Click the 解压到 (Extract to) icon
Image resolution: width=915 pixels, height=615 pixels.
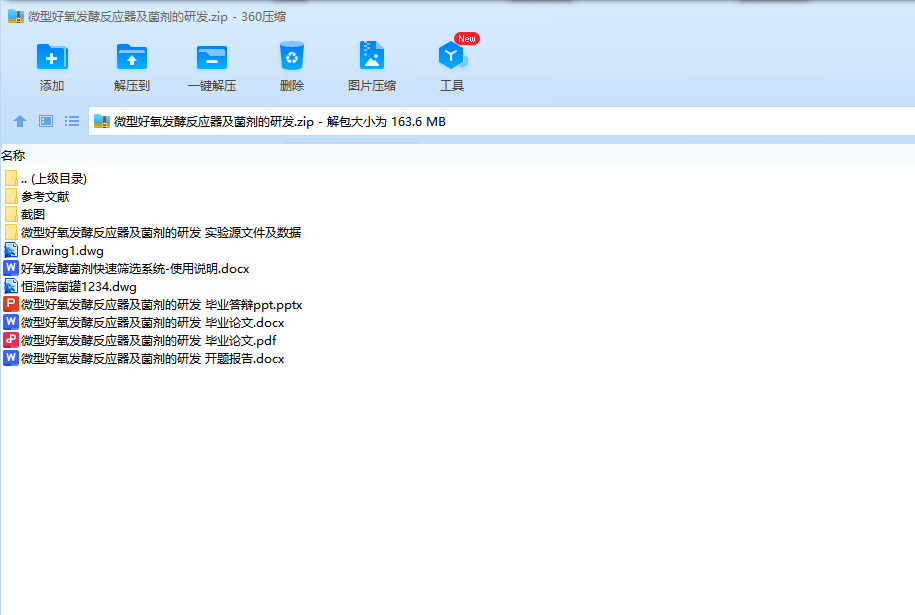132,57
